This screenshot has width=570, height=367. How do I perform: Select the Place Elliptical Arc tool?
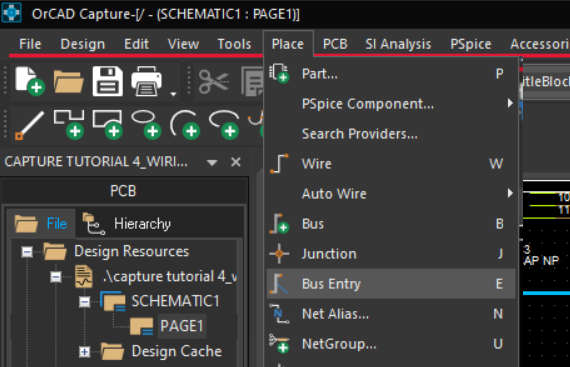pyautogui.click(x=224, y=125)
